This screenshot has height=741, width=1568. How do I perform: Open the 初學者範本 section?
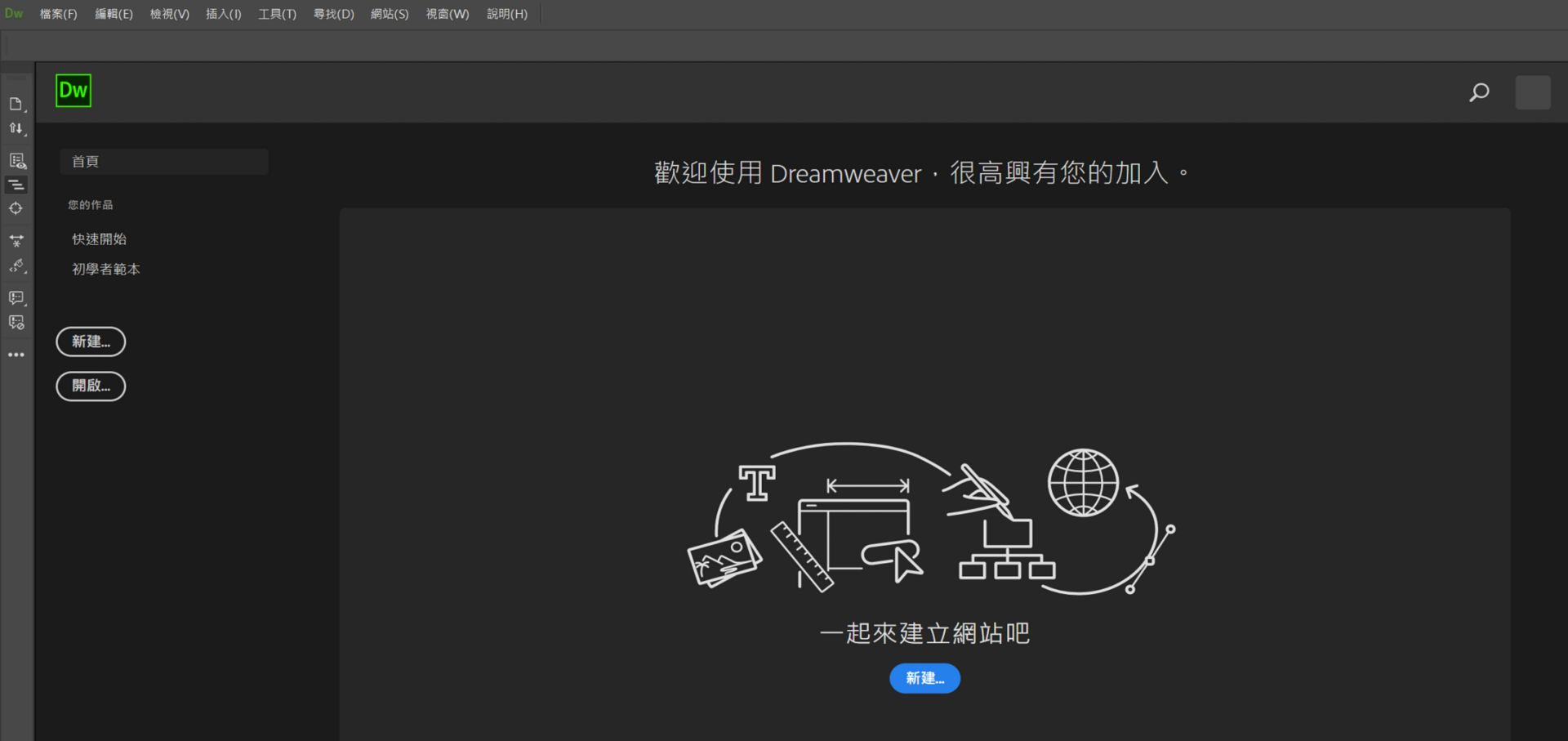[x=105, y=269]
